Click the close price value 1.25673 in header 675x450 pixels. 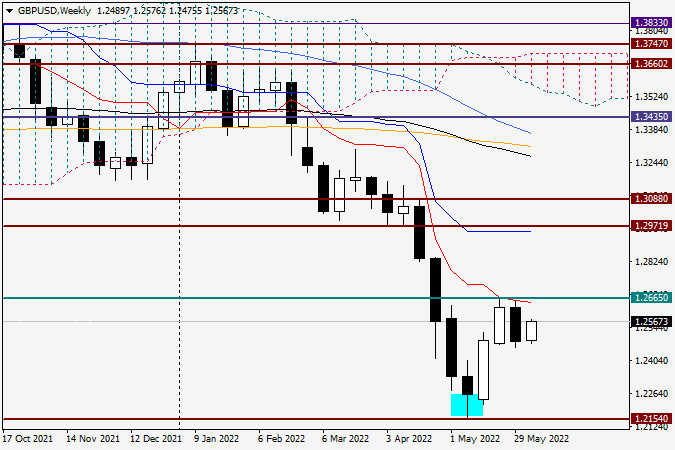tap(220, 11)
